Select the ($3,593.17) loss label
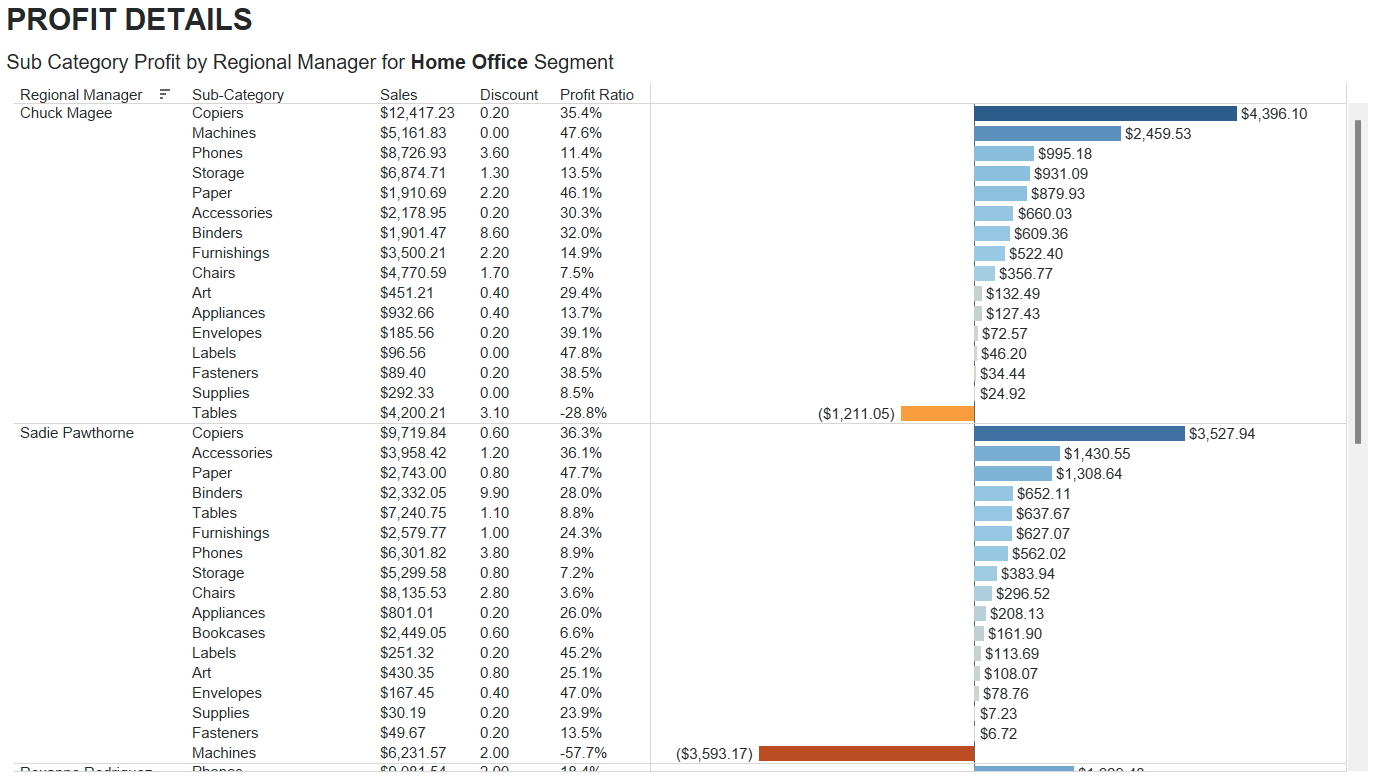This screenshot has height=781, width=1377. click(714, 754)
